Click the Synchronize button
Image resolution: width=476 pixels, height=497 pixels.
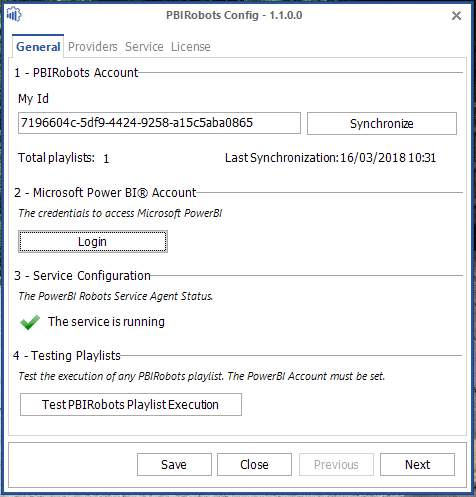point(382,124)
